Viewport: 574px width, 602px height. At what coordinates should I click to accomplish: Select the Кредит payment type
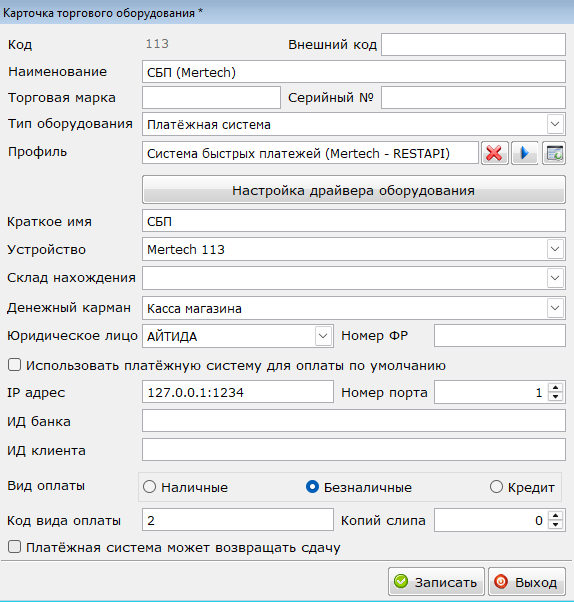[496, 487]
